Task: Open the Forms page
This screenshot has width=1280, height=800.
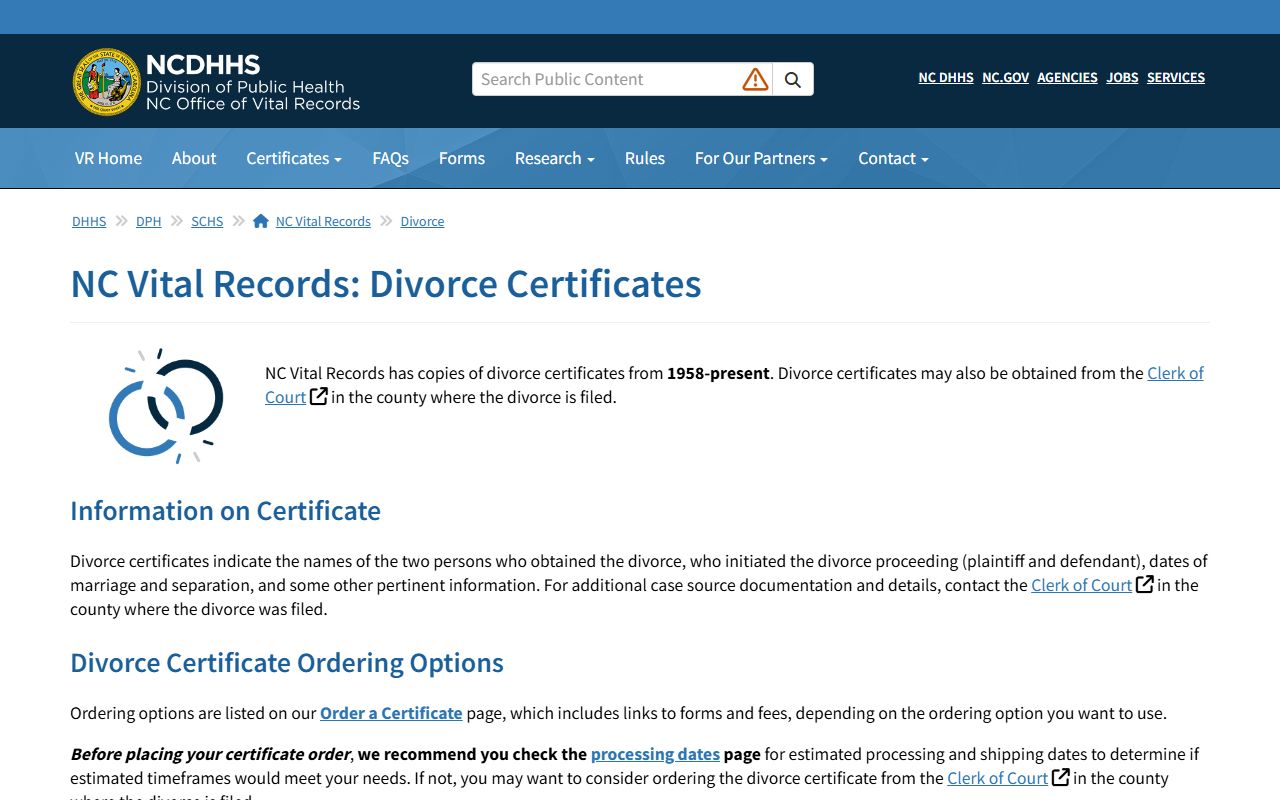Action: (x=462, y=158)
